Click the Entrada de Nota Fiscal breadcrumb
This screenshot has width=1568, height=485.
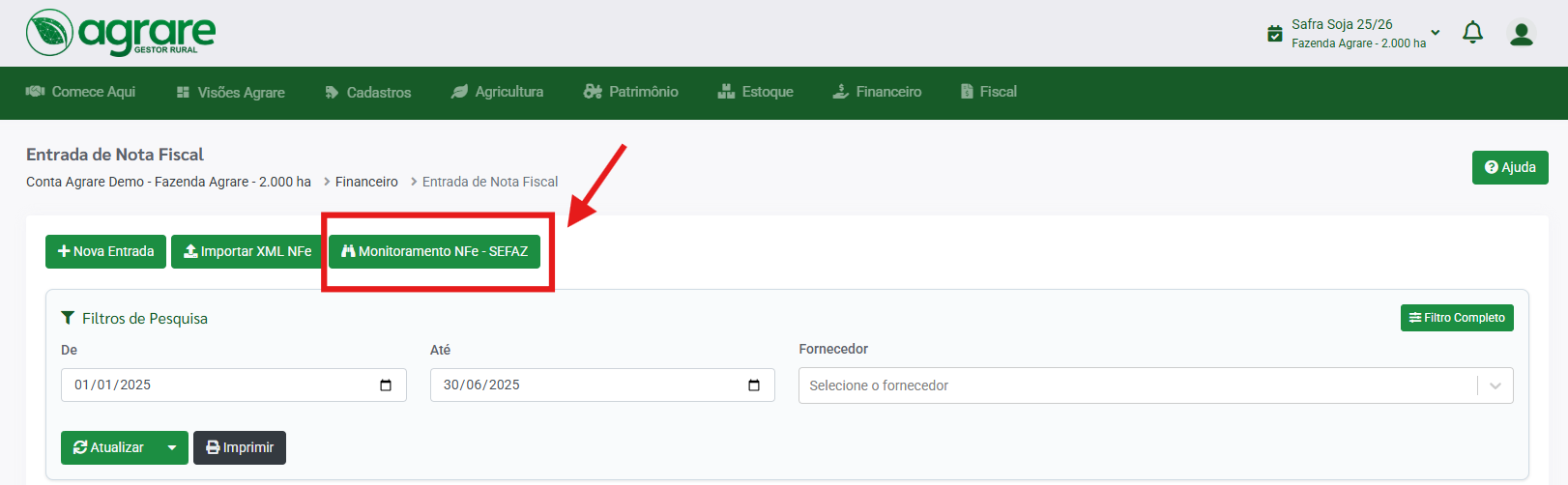(490, 182)
